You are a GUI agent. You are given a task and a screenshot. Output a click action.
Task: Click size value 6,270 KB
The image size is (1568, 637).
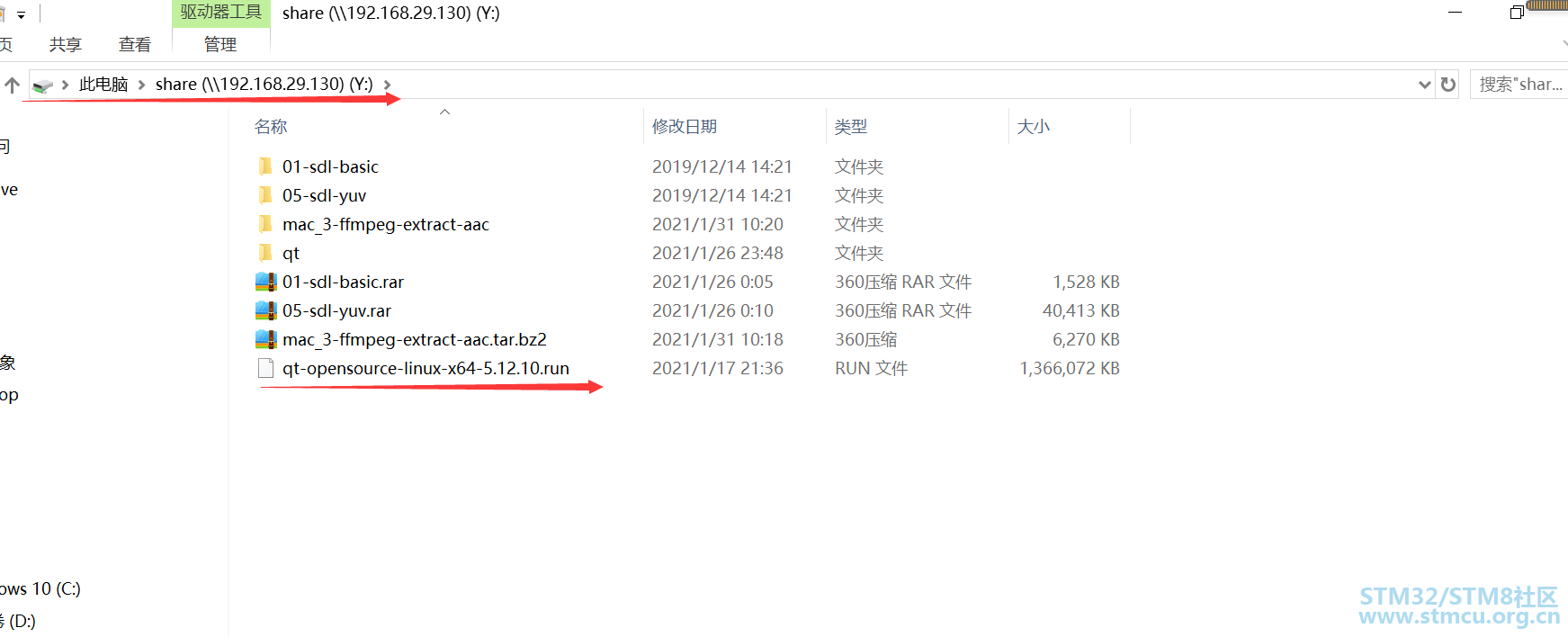point(1086,339)
